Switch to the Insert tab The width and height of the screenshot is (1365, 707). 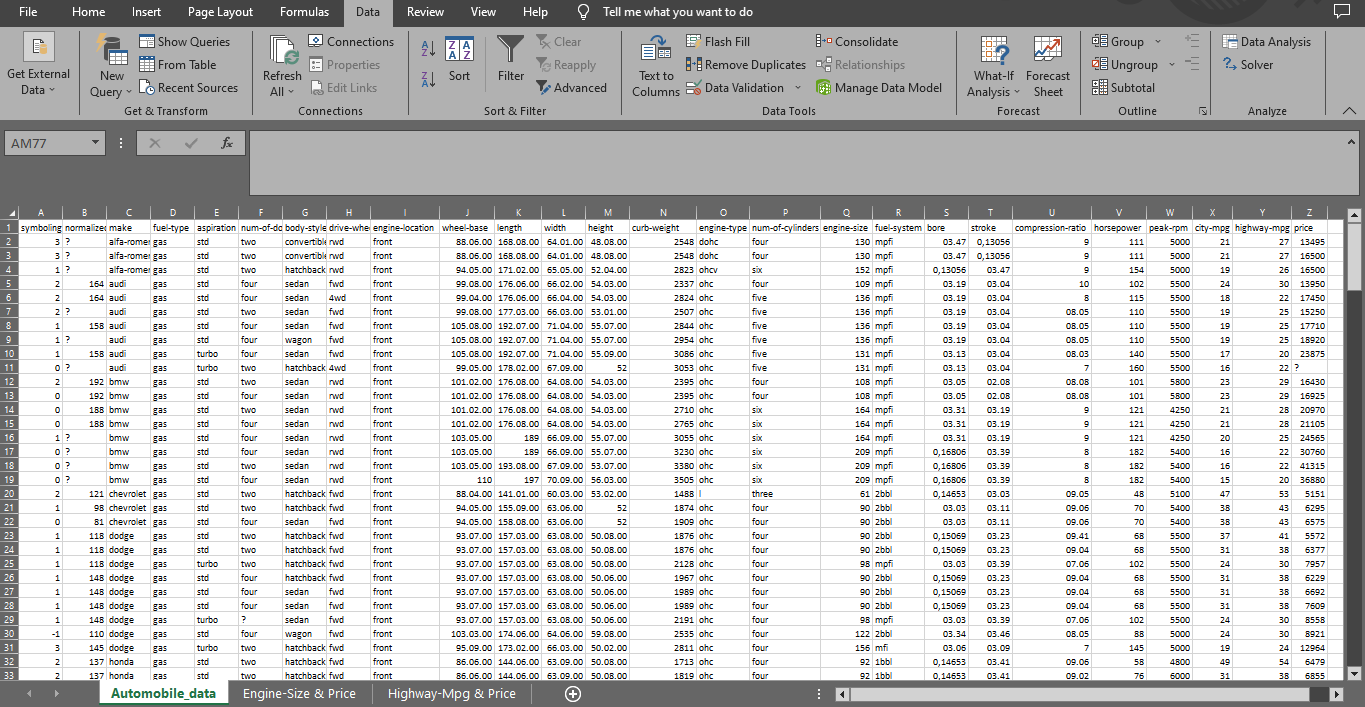146,12
